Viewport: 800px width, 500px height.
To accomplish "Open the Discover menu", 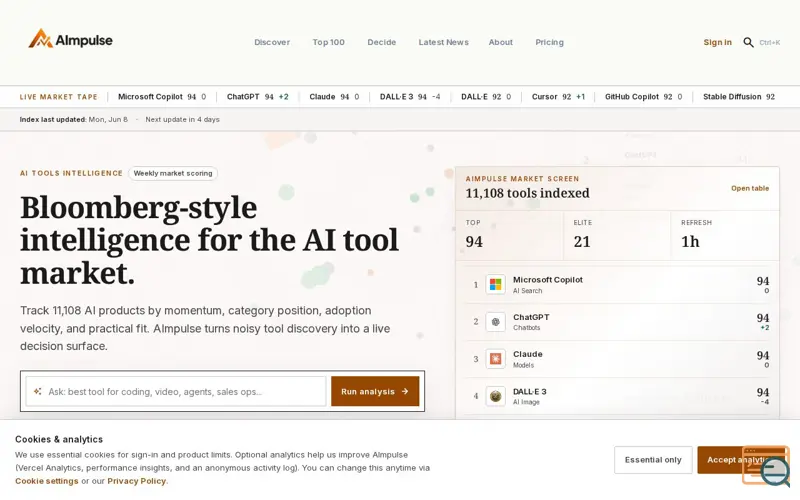I will tap(272, 42).
